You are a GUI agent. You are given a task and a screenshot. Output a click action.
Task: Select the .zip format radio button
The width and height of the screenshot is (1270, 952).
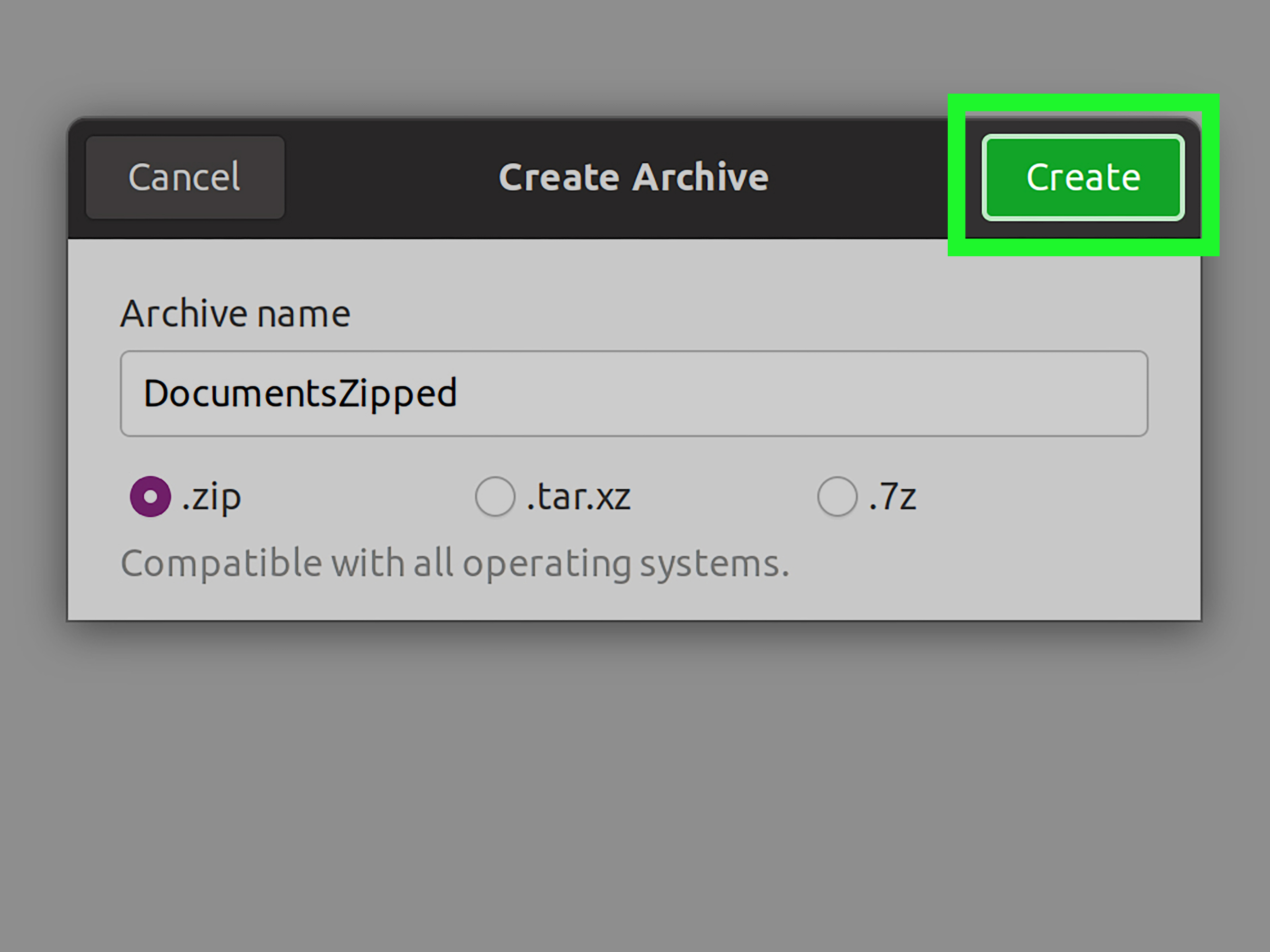[x=150, y=497]
